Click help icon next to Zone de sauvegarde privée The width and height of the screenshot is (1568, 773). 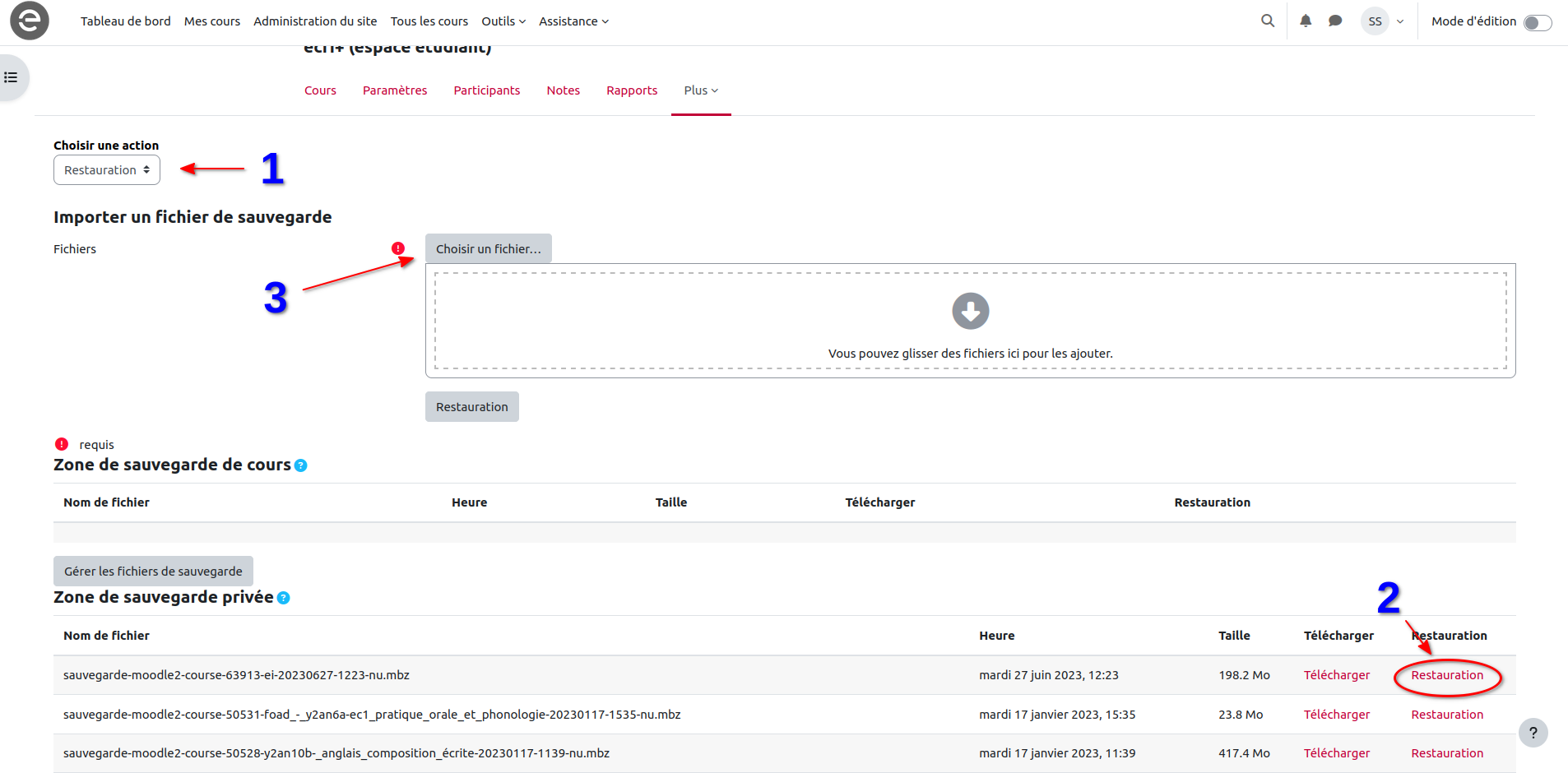[x=284, y=598]
